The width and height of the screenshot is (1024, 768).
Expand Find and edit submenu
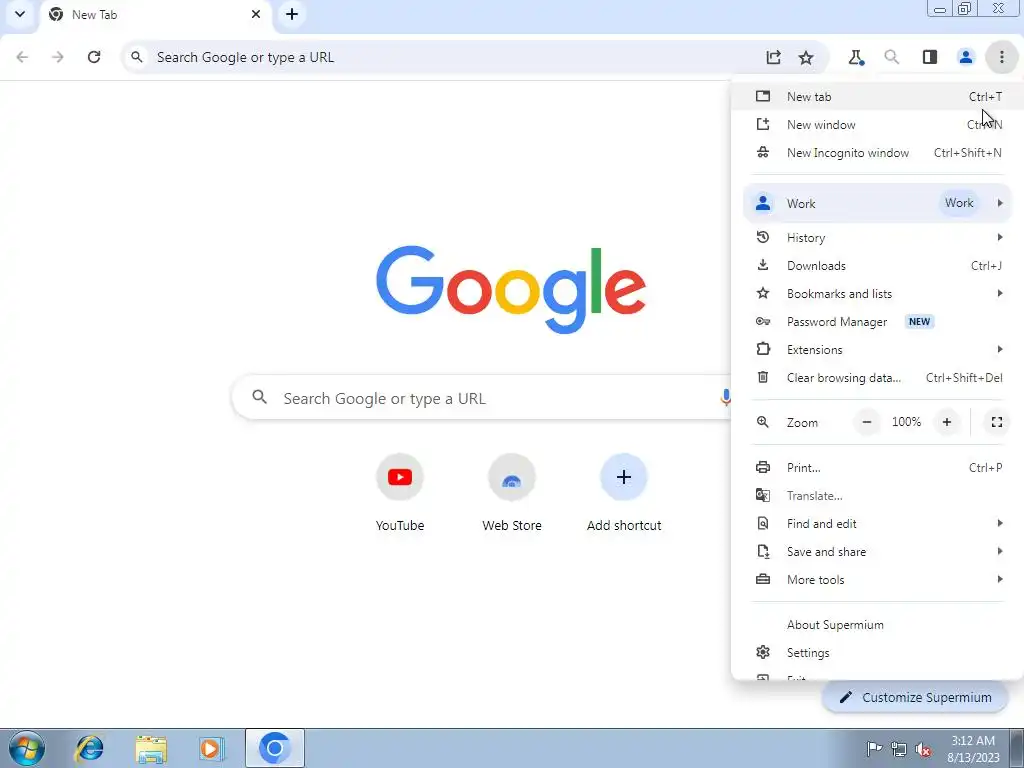click(878, 524)
